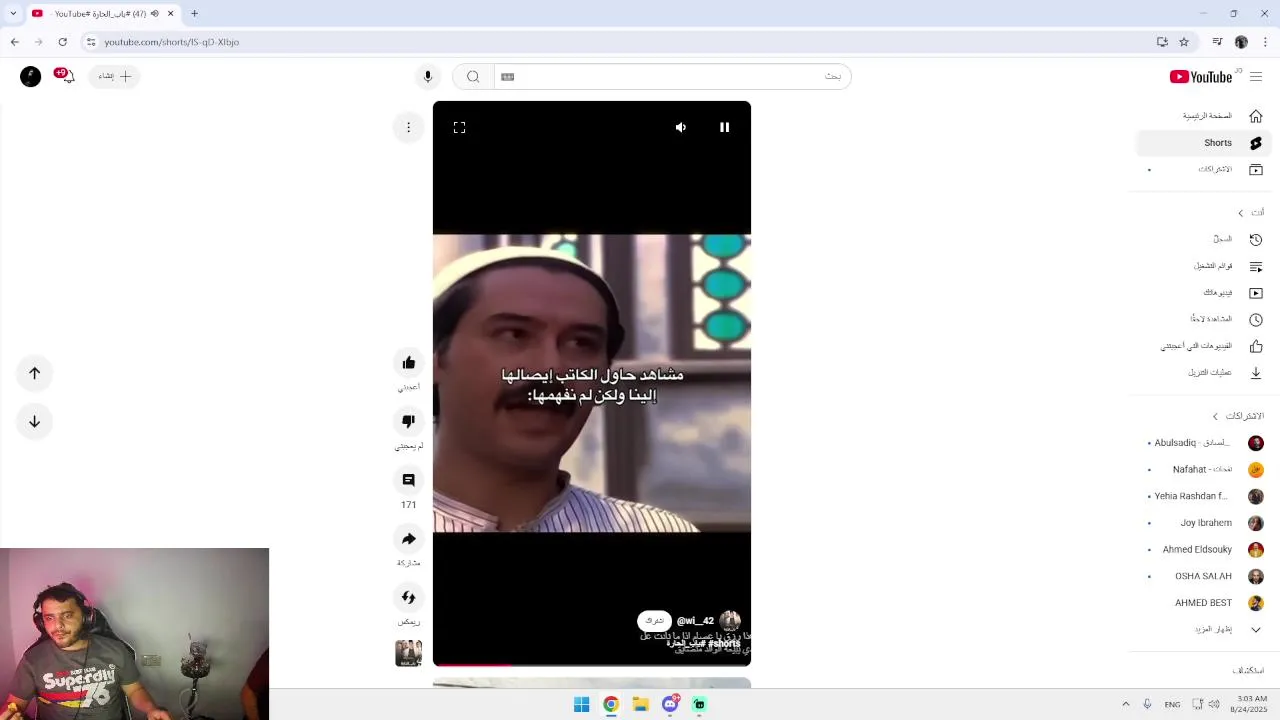
Task: Dislike this Short with thumbs down
Action: [x=408, y=421]
